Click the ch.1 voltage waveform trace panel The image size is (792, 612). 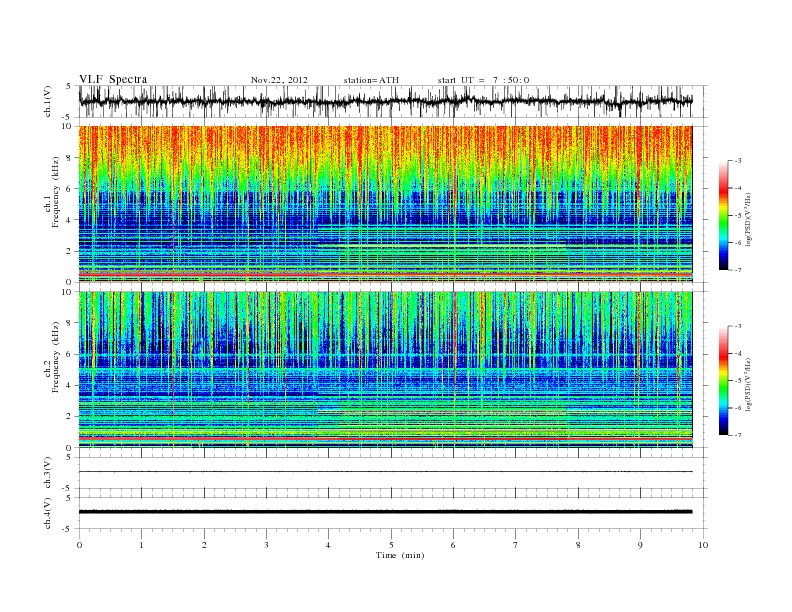pyautogui.click(x=393, y=101)
